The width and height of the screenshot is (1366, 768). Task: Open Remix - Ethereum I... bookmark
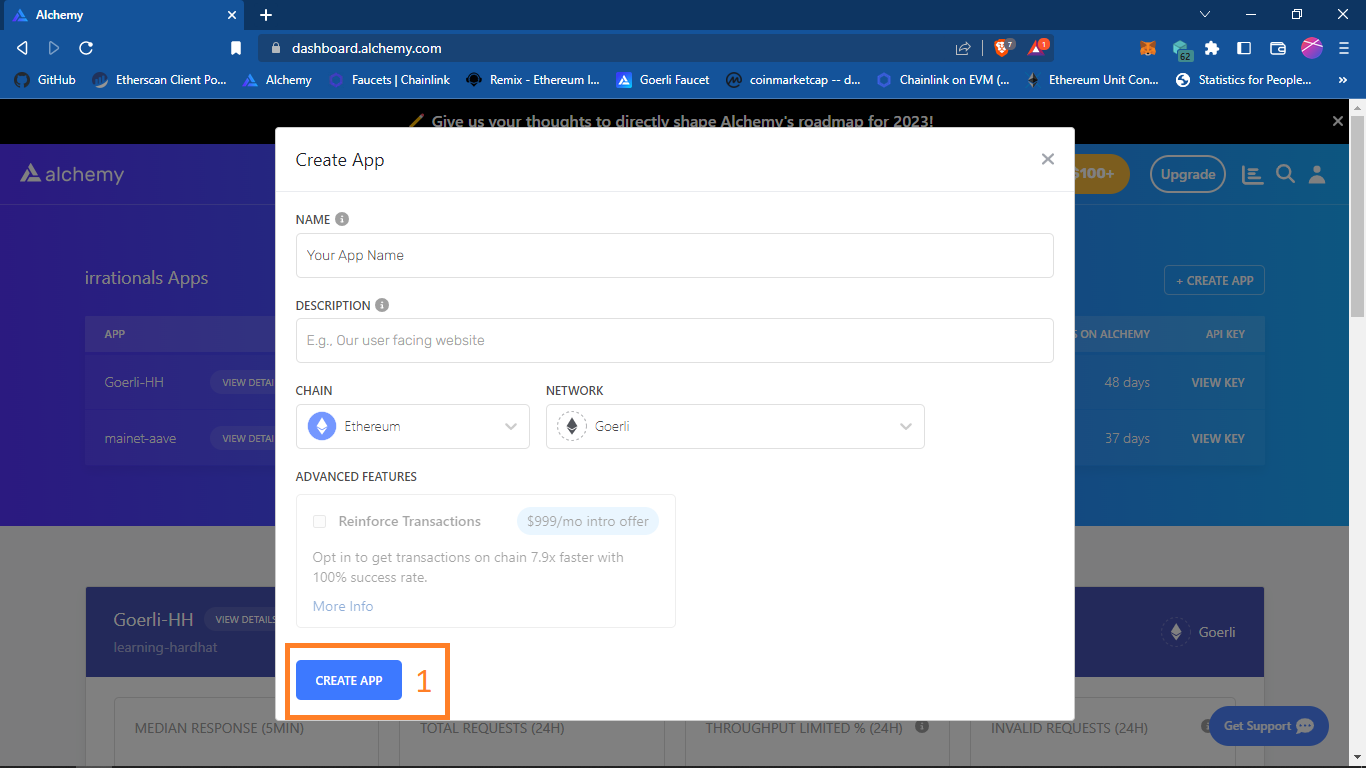tap(533, 80)
